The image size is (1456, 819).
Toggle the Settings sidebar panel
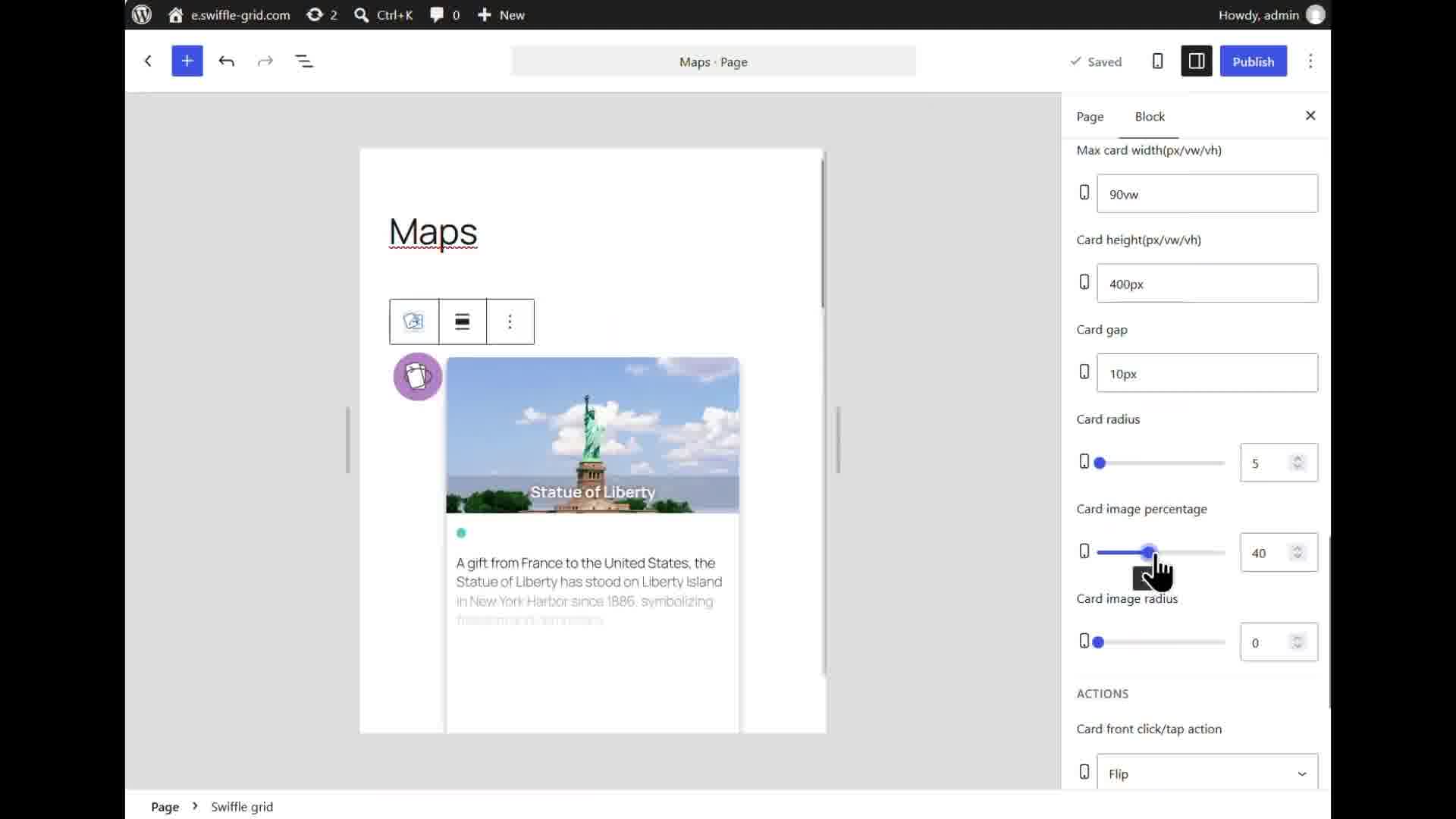pos(1197,61)
